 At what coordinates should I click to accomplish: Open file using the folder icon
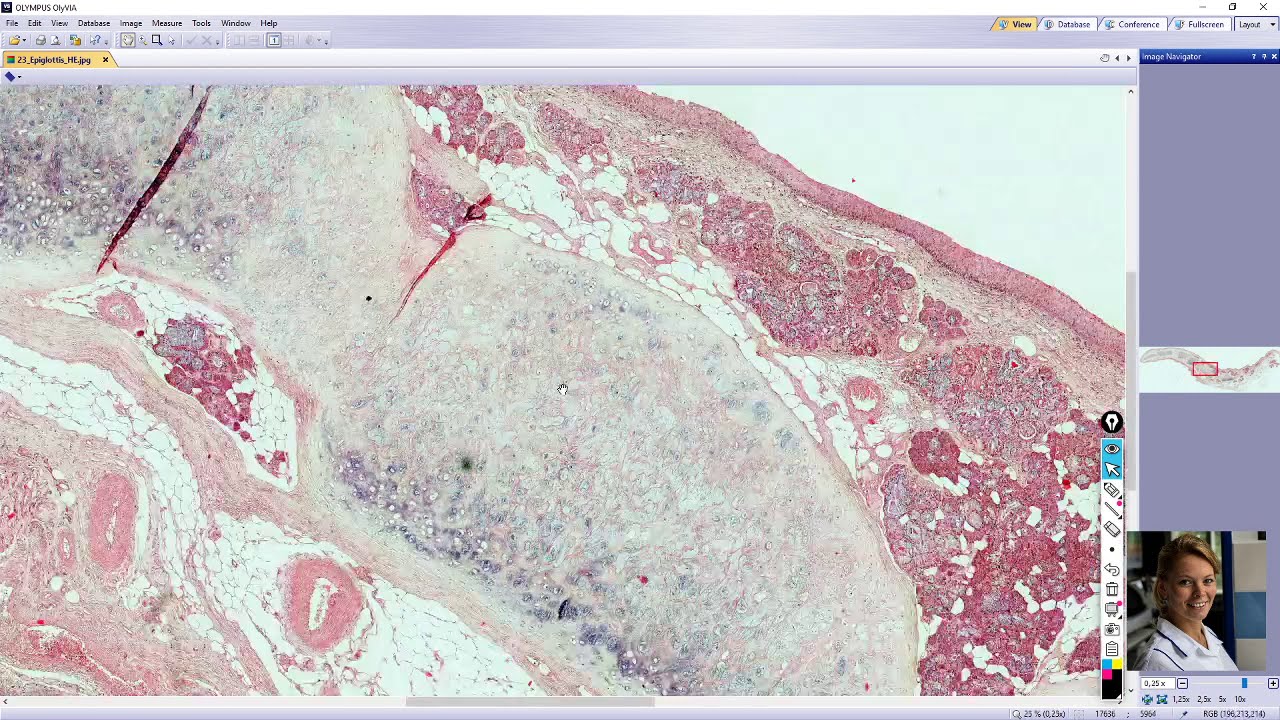pos(14,40)
